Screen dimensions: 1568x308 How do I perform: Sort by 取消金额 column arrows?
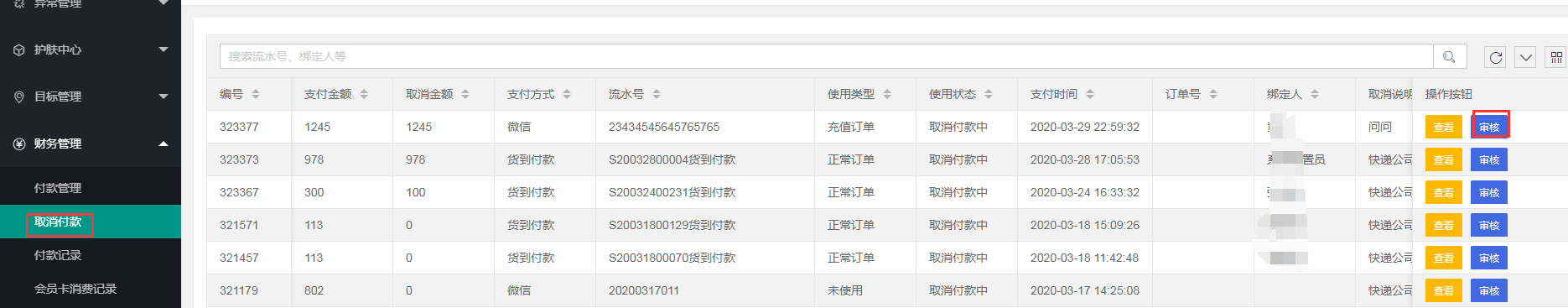465,94
